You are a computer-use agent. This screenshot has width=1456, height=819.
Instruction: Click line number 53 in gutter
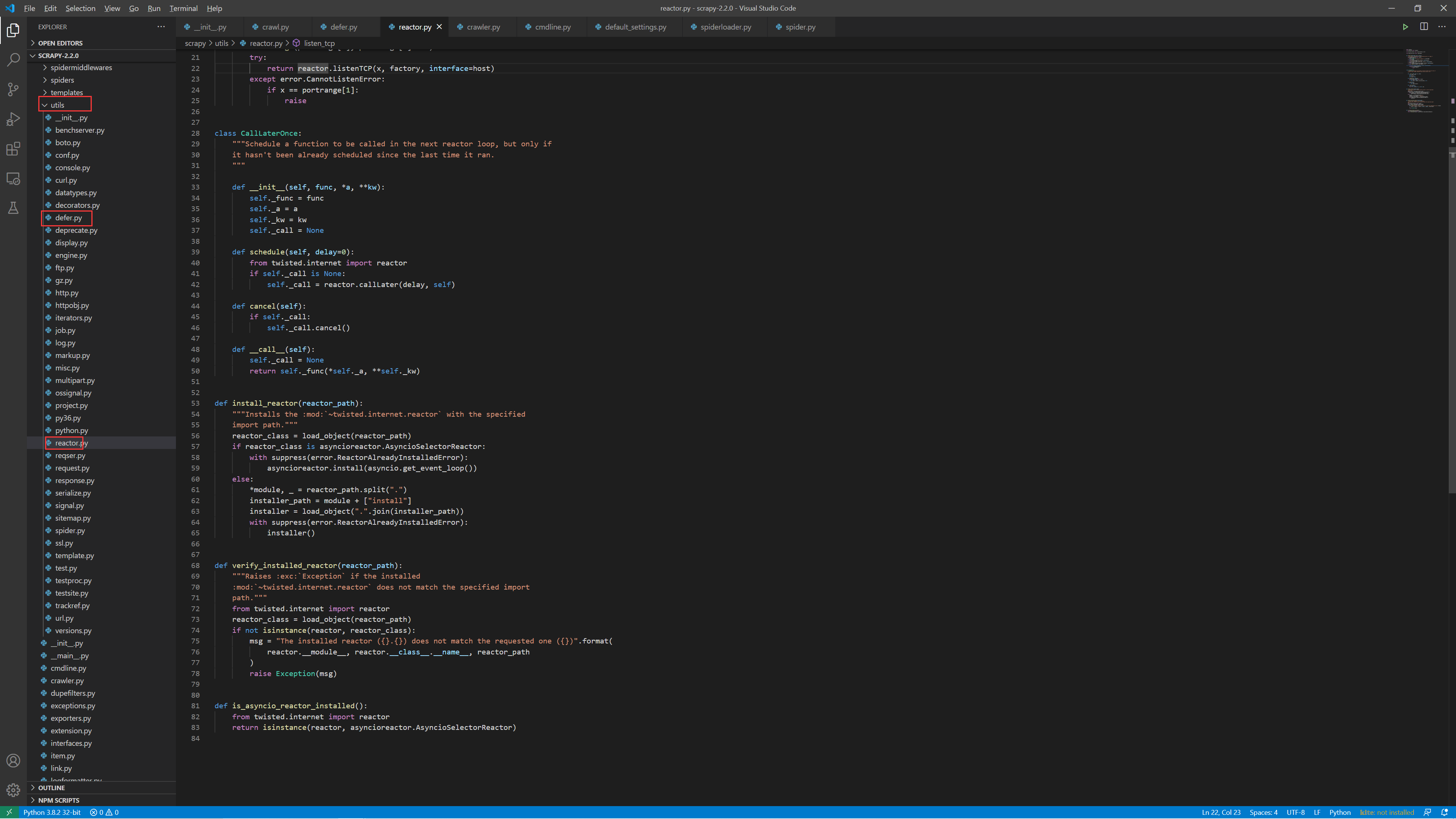click(x=195, y=403)
